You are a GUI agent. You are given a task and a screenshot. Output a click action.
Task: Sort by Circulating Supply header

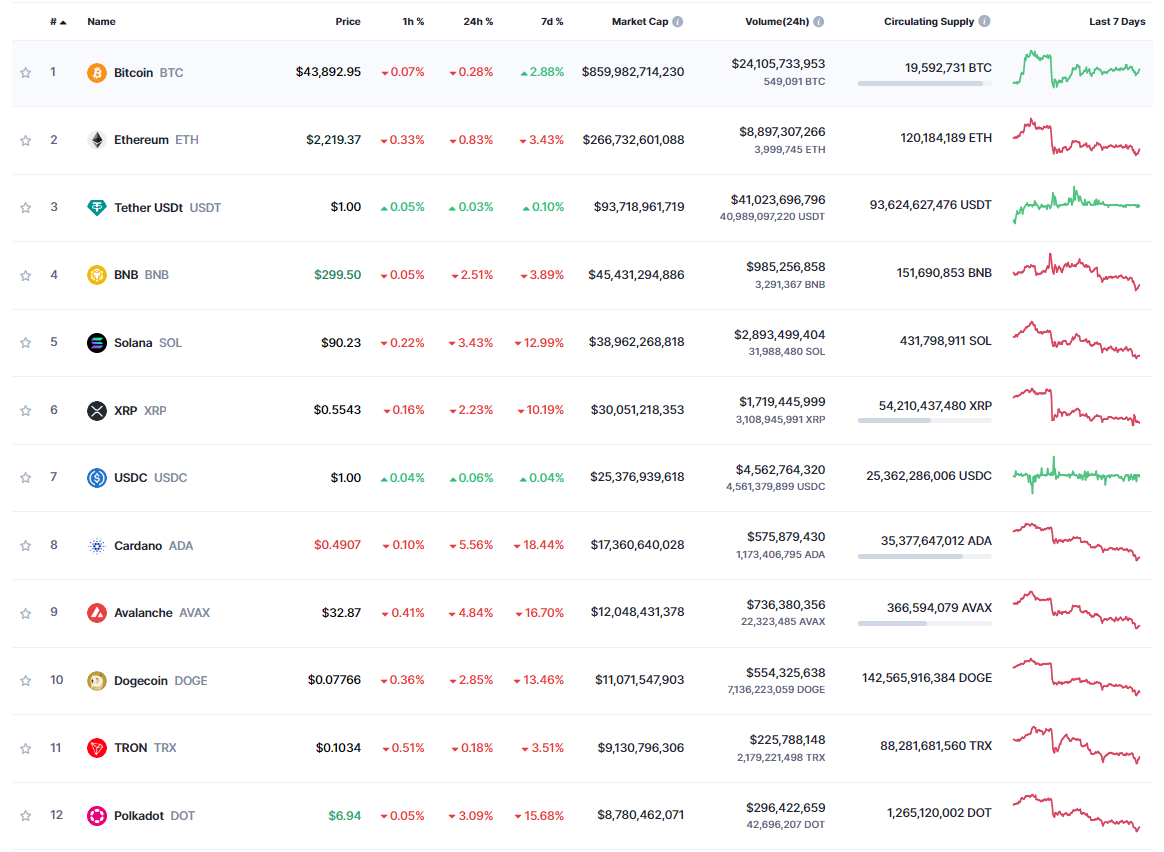point(929,22)
